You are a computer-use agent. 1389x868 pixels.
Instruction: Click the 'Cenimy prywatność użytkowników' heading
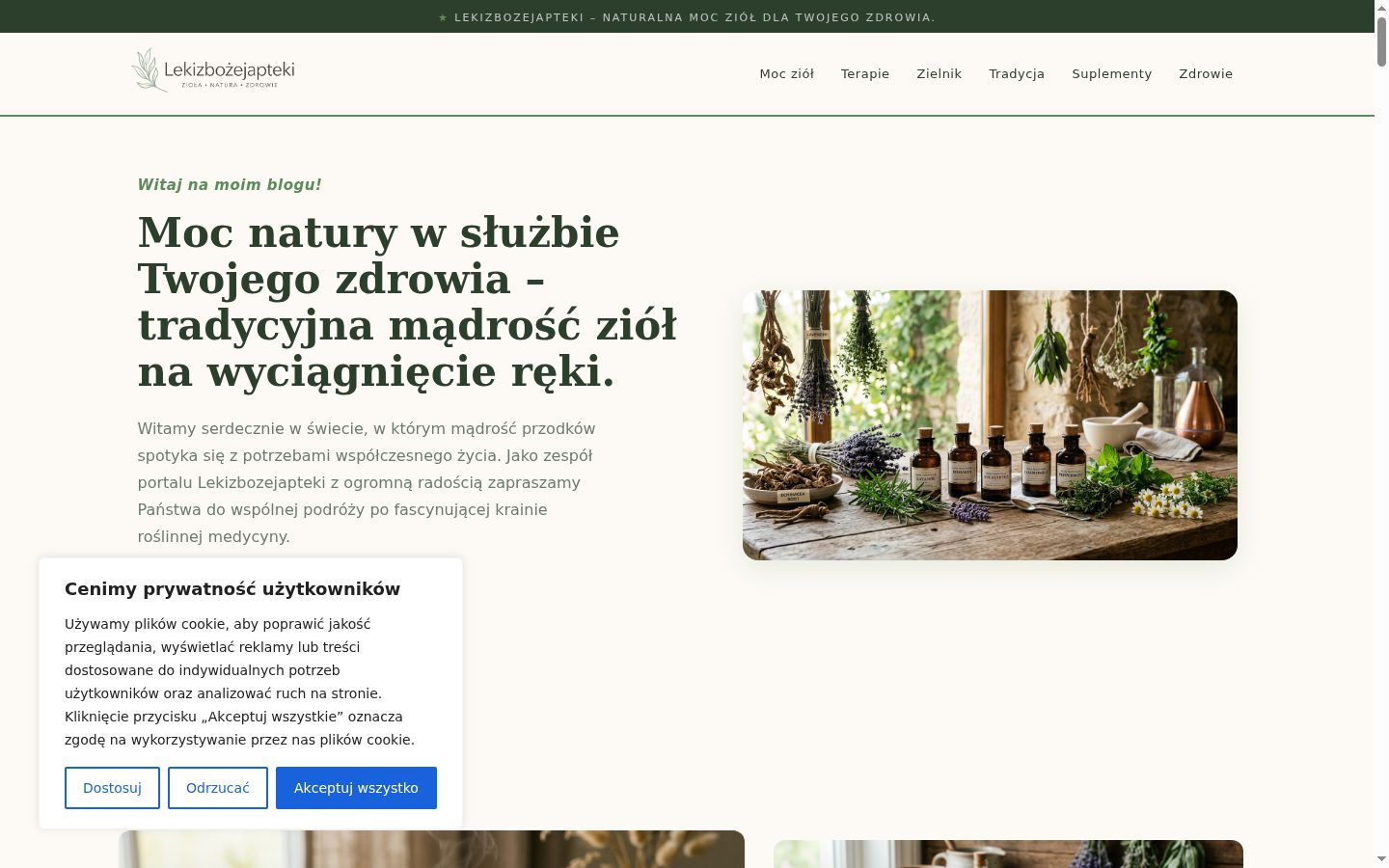[x=232, y=589]
